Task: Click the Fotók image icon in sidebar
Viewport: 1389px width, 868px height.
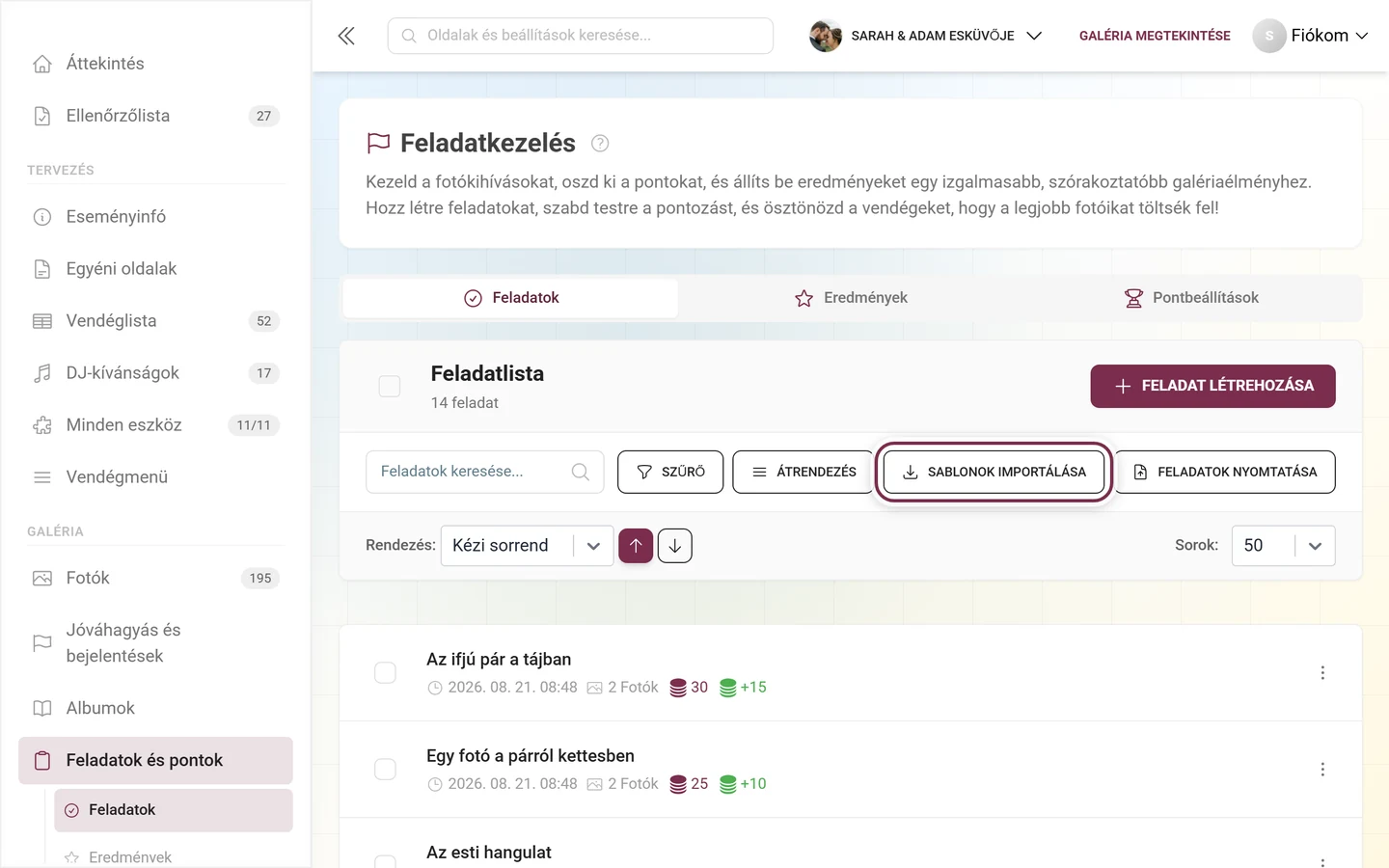Action: click(x=42, y=579)
